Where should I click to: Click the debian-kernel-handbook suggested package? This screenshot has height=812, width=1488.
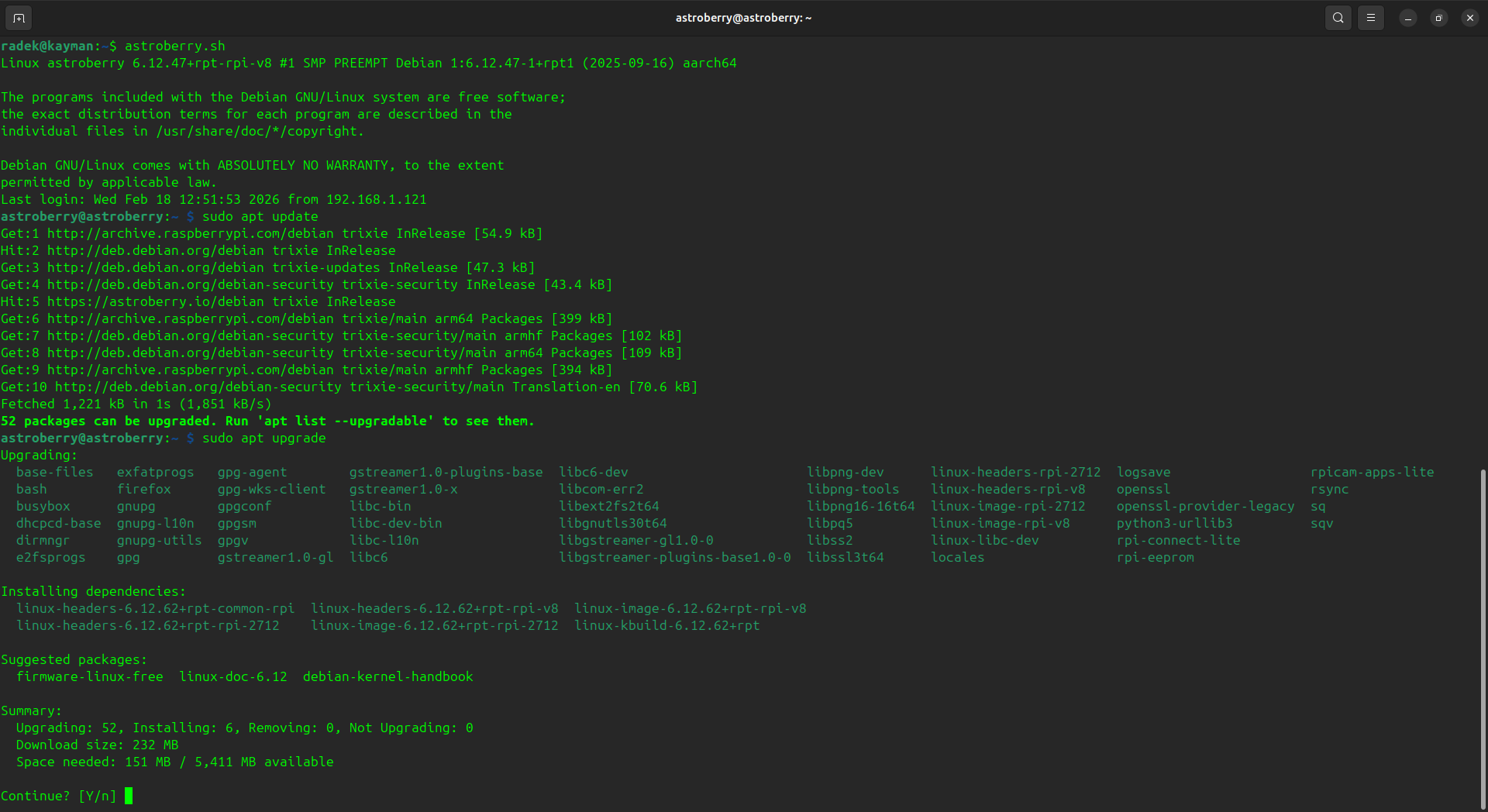387,677
